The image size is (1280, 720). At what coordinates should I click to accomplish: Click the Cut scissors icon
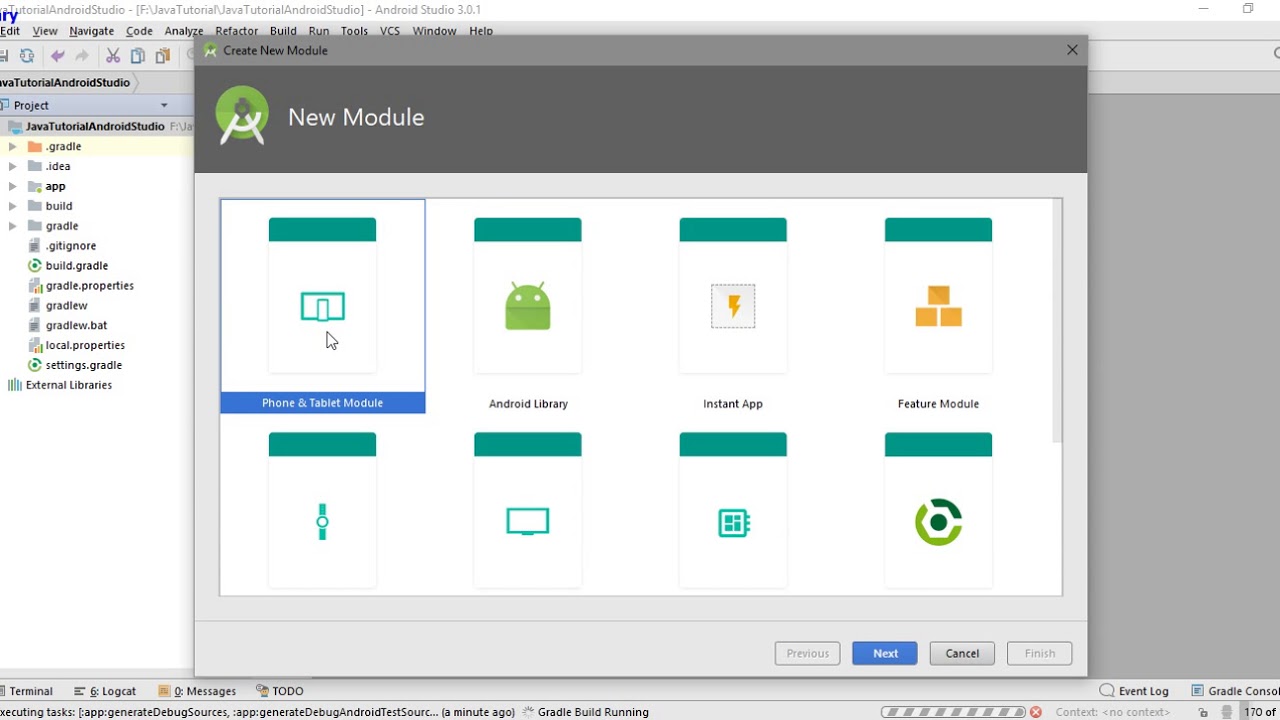[113, 56]
